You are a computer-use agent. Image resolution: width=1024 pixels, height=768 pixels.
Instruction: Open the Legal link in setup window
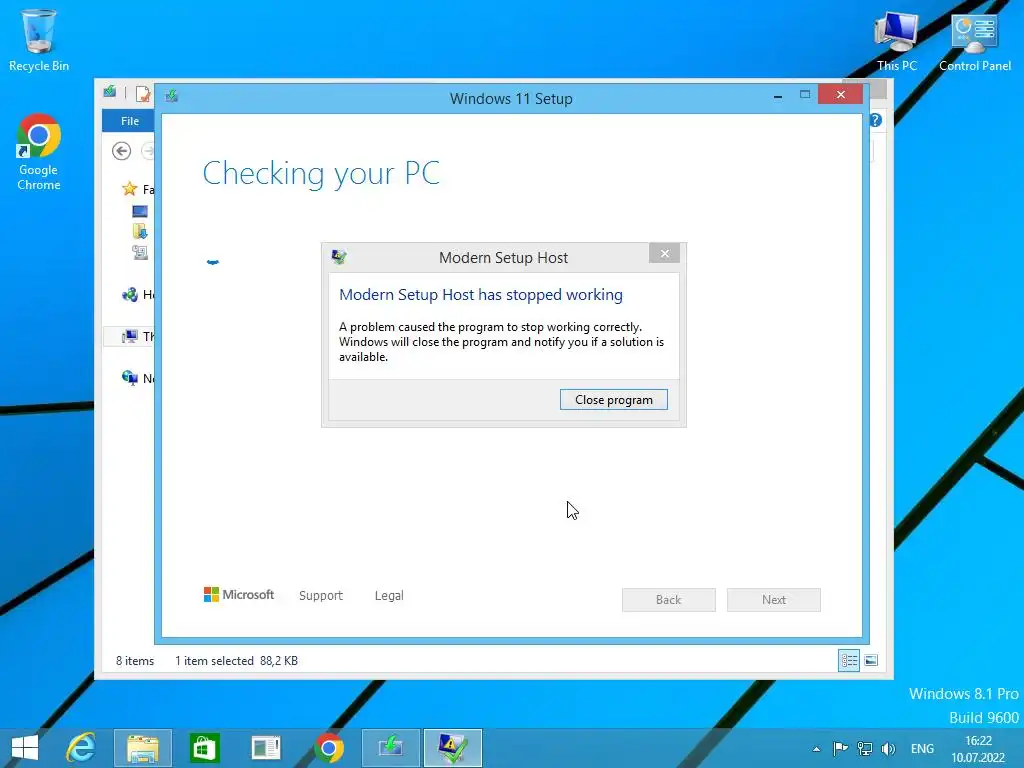pyautogui.click(x=389, y=596)
